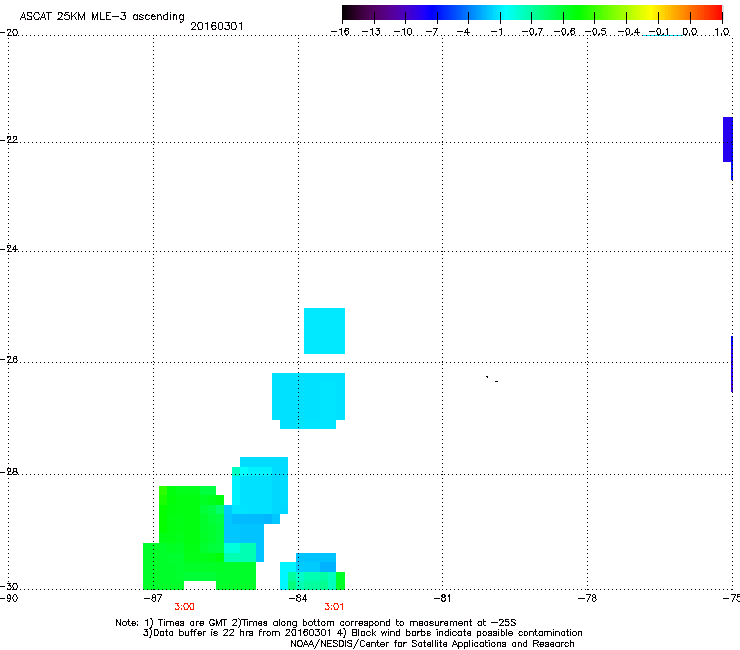Click the -13 color scale label
740x650 pixels.
coord(371,32)
